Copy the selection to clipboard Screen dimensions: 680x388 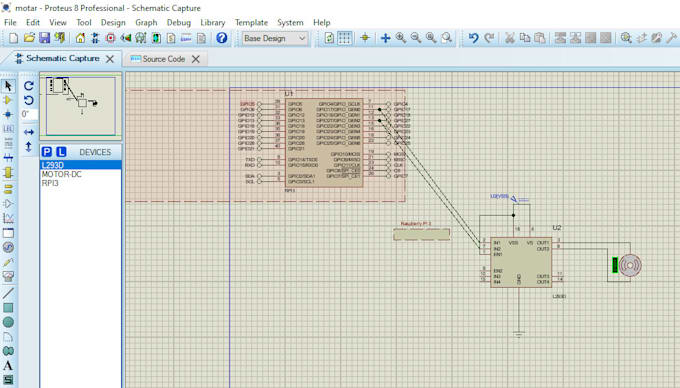pyautogui.click(x=525, y=38)
